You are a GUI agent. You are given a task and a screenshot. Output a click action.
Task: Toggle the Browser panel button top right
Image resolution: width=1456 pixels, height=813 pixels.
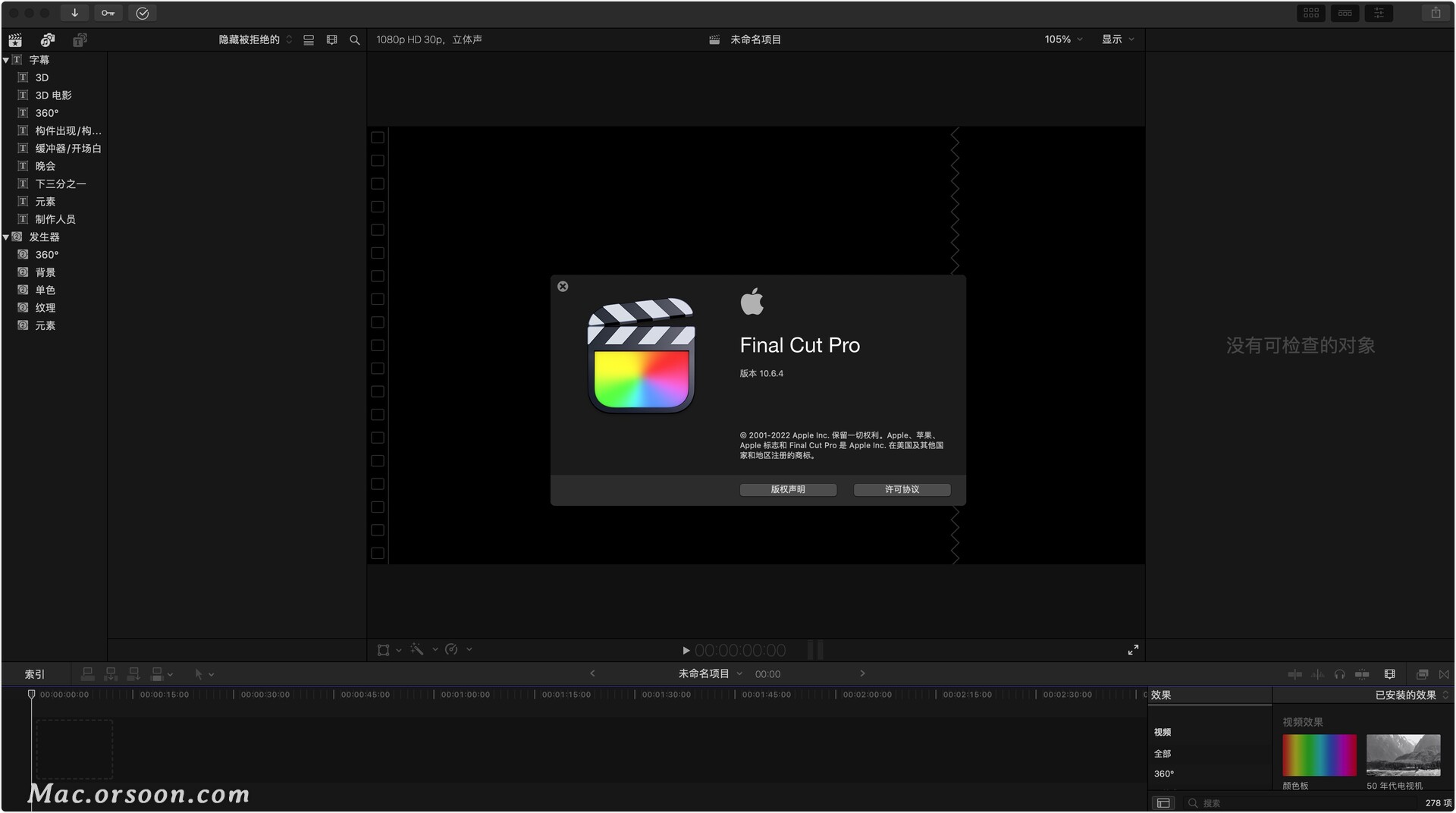point(1311,13)
